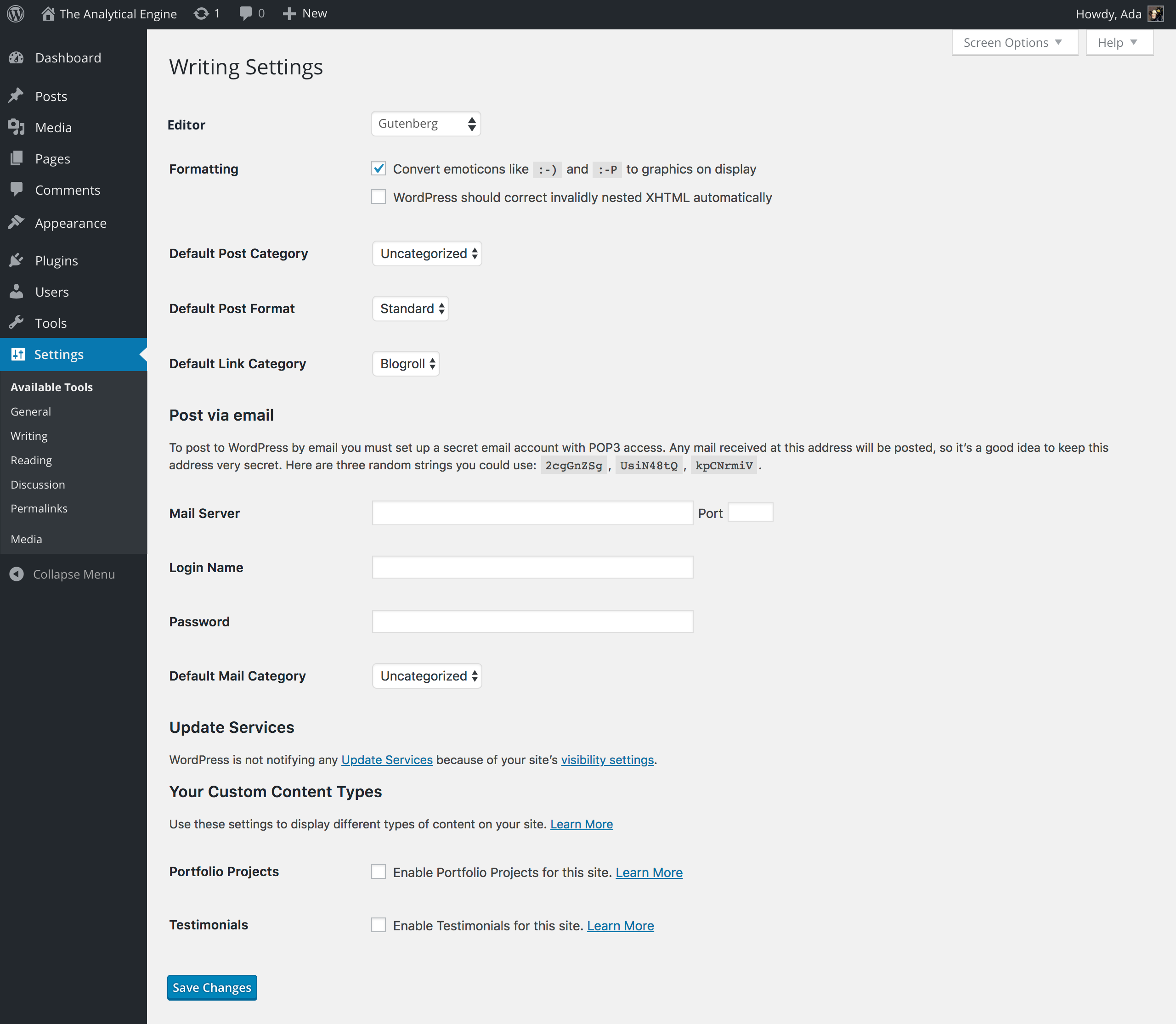
Task: Follow the visibility settings link
Action: tap(606, 760)
